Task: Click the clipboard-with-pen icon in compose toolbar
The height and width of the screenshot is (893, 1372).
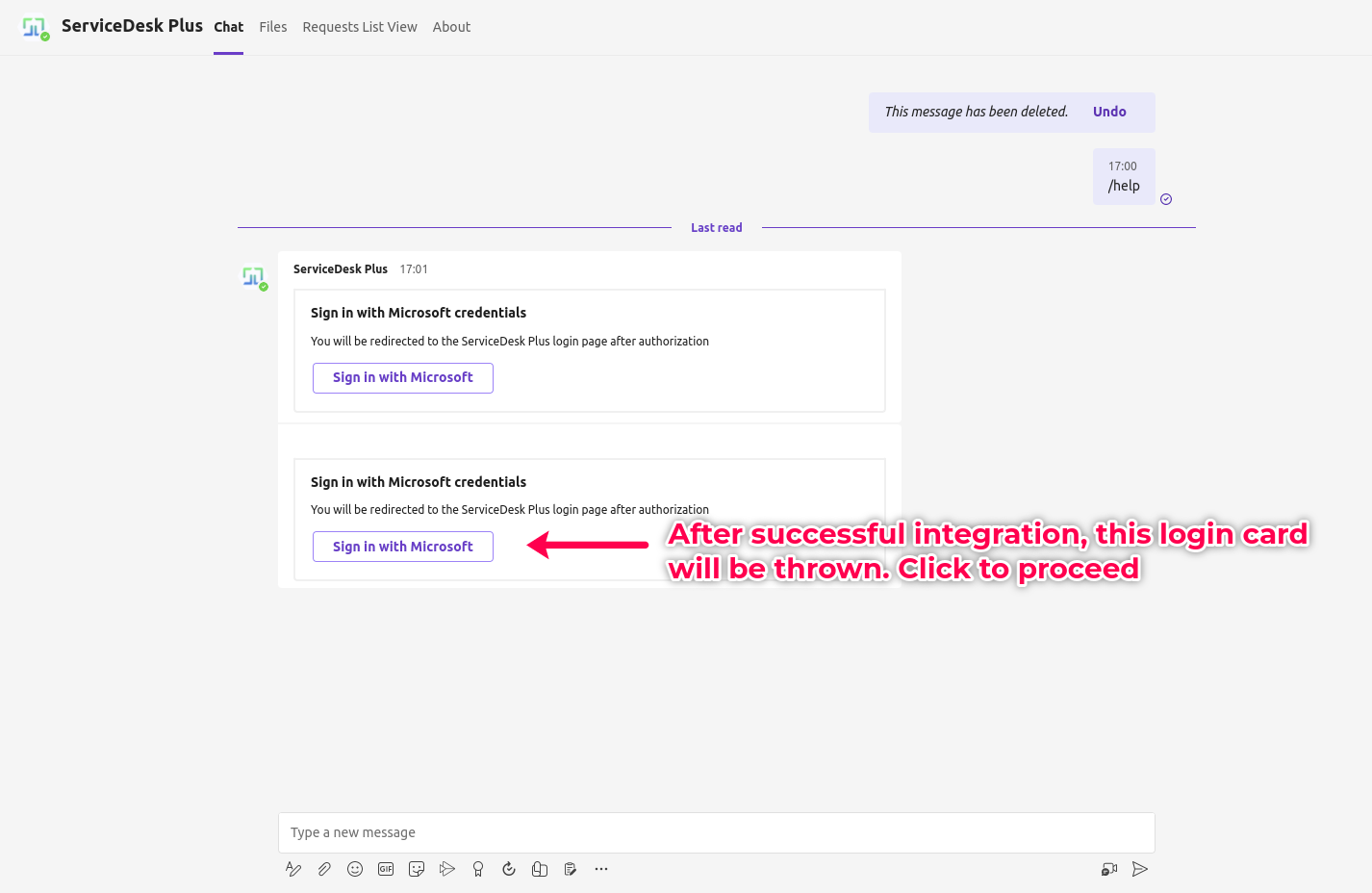Action: (571, 869)
